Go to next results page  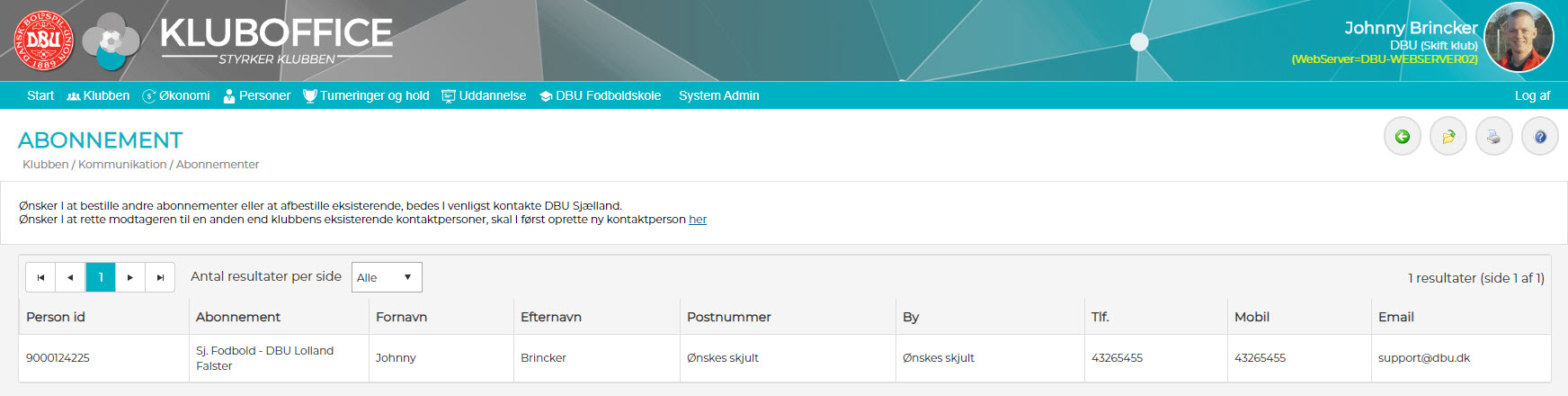130,277
